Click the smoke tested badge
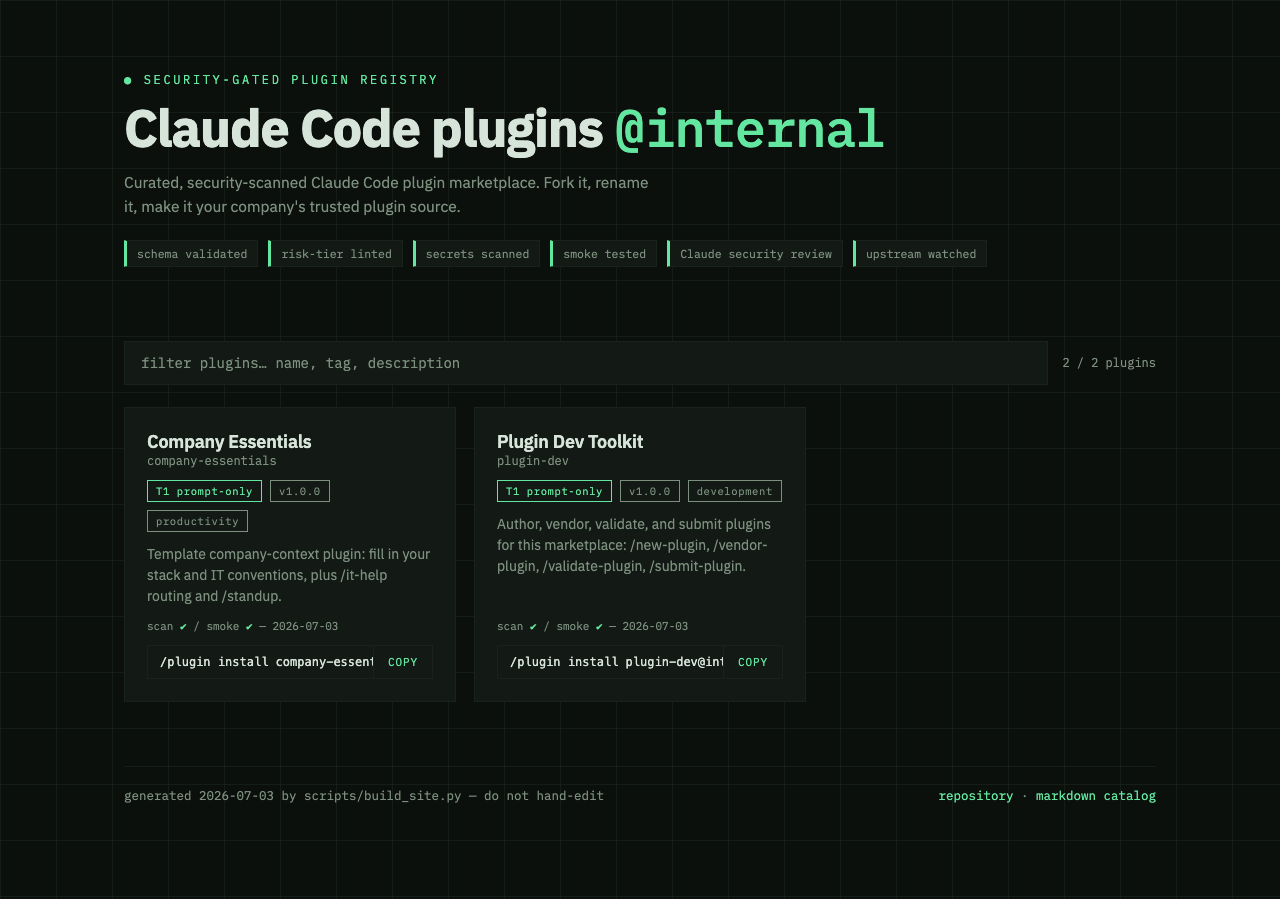This screenshot has height=899, width=1280. (x=603, y=254)
